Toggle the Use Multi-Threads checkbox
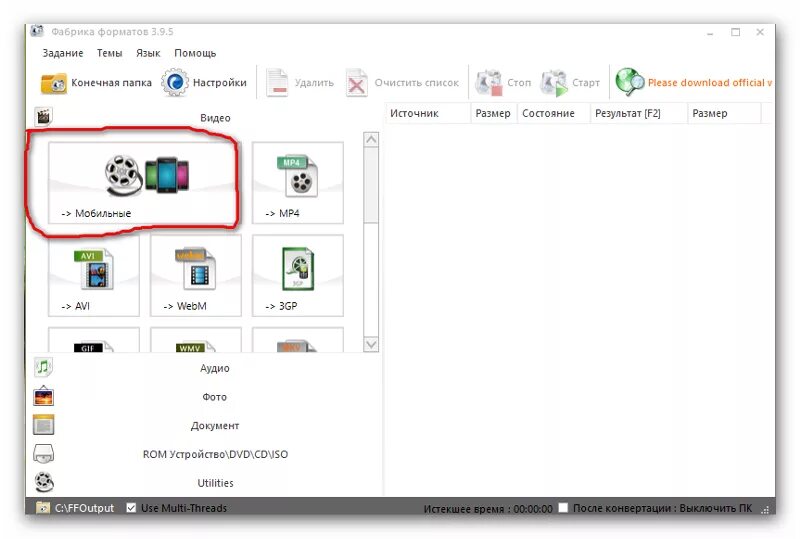Viewport: 800px width, 539px height. (131, 508)
